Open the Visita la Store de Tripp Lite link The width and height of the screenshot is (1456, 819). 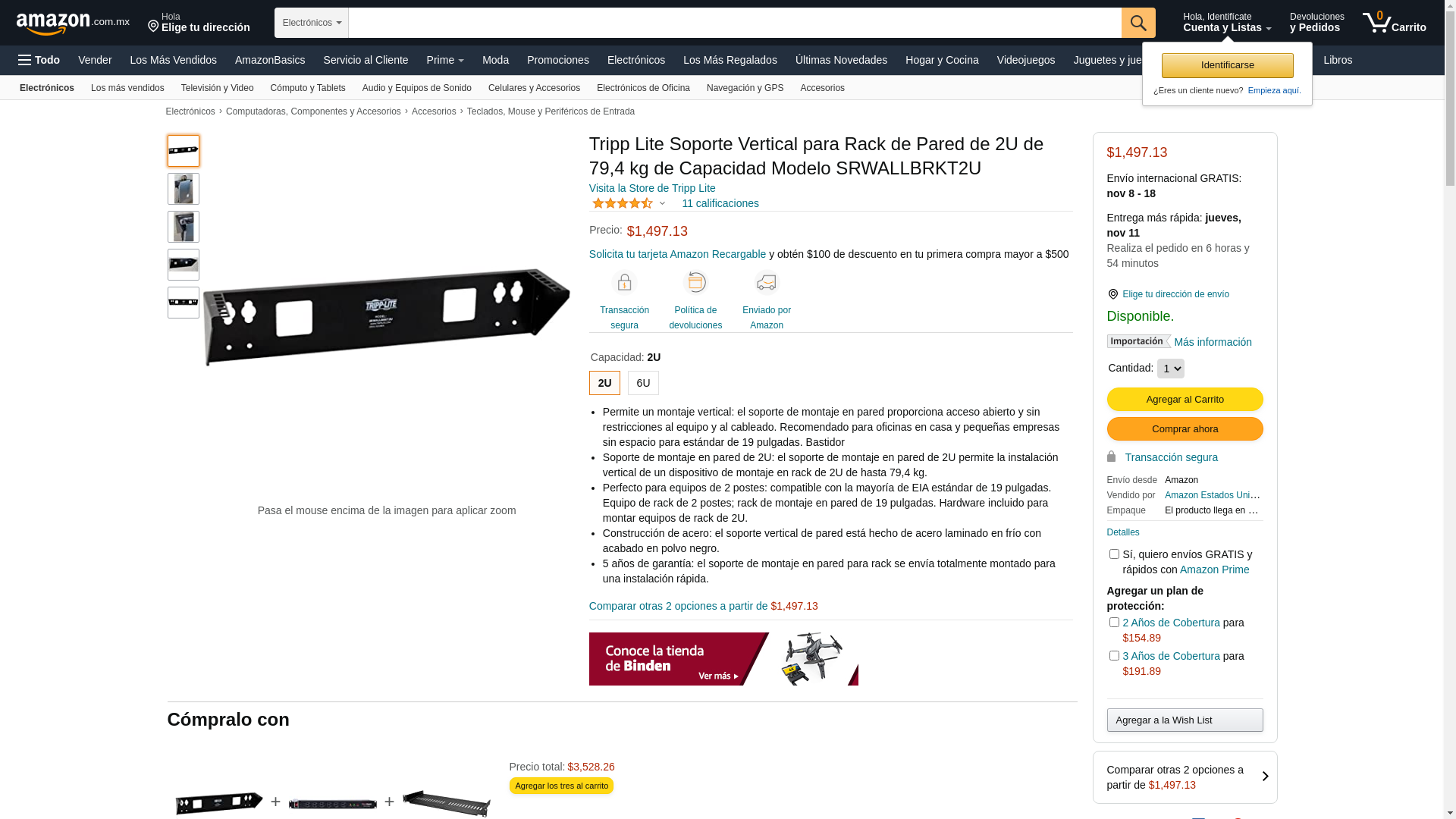[652, 188]
